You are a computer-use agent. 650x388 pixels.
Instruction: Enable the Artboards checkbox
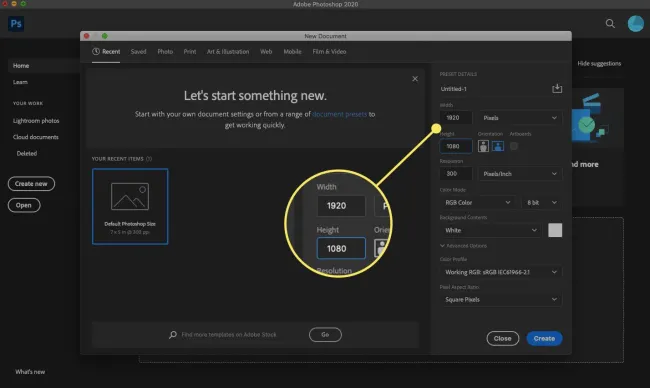coord(514,146)
